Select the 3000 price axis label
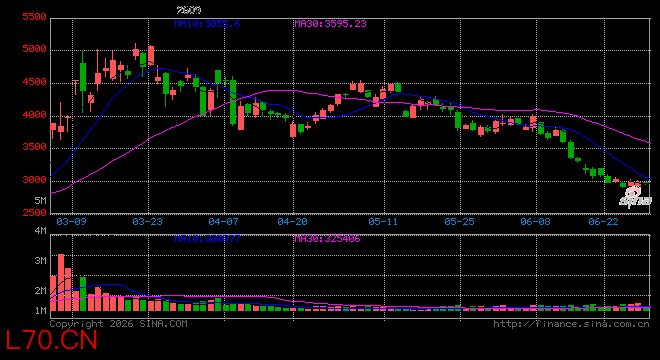660x360 pixels. pos(34,180)
